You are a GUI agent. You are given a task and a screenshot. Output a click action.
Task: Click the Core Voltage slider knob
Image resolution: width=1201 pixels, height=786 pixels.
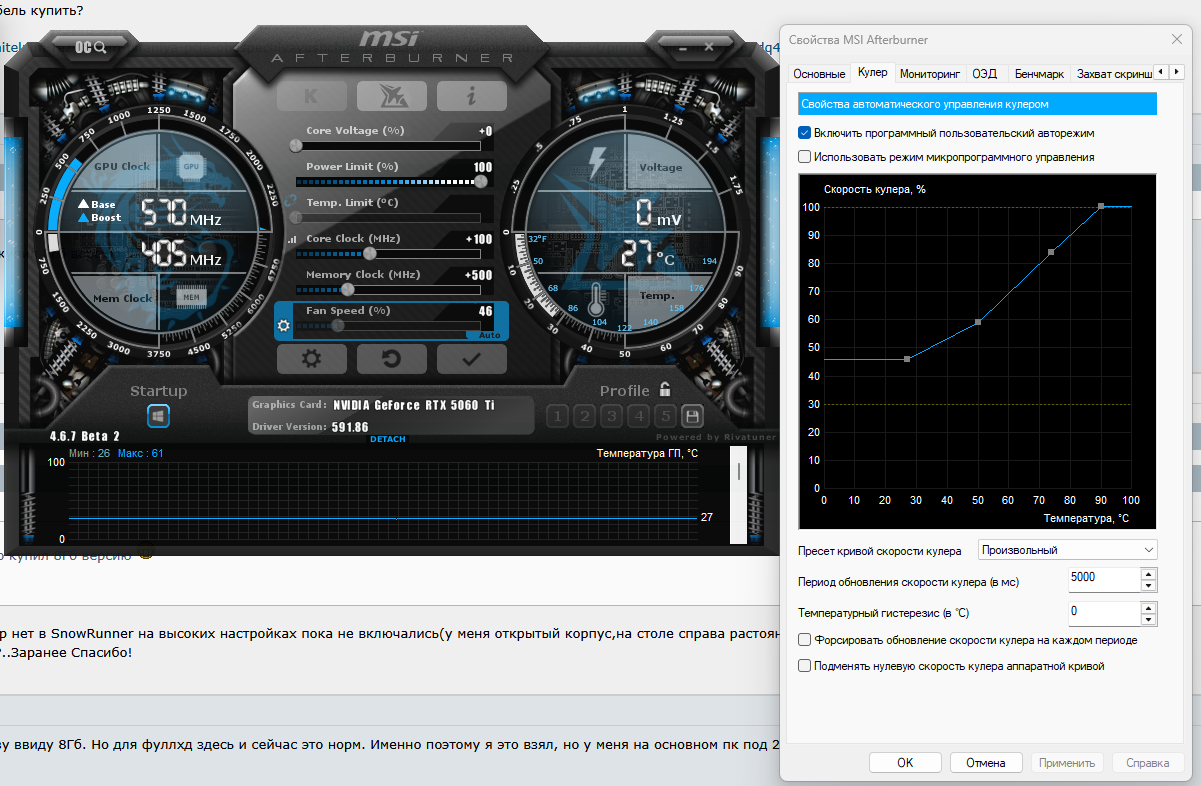click(x=295, y=145)
